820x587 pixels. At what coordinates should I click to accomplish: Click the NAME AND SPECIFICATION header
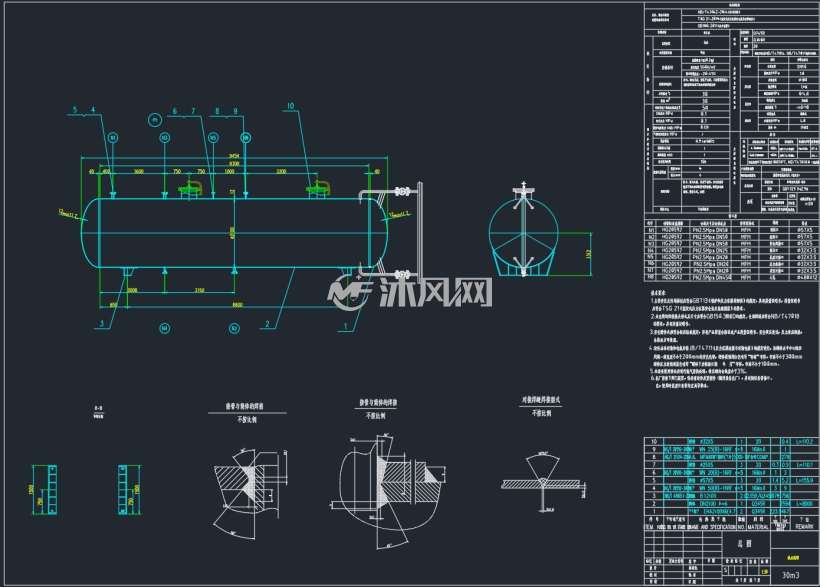(x=711, y=527)
